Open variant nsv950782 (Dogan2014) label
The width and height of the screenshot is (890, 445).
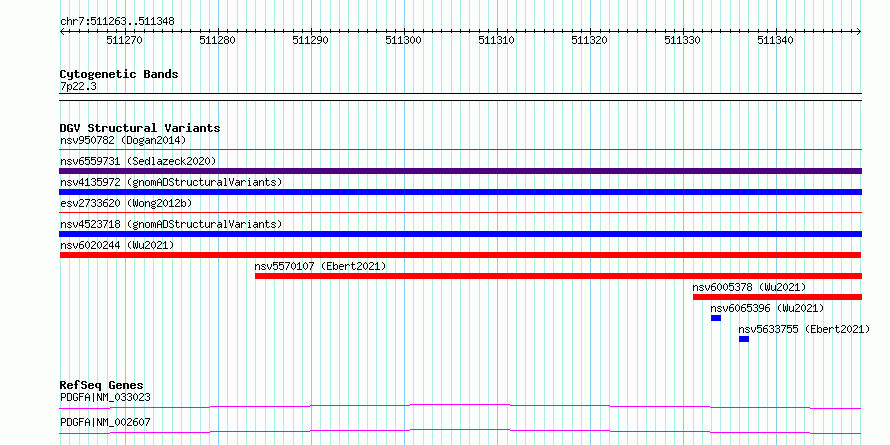click(x=123, y=140)
